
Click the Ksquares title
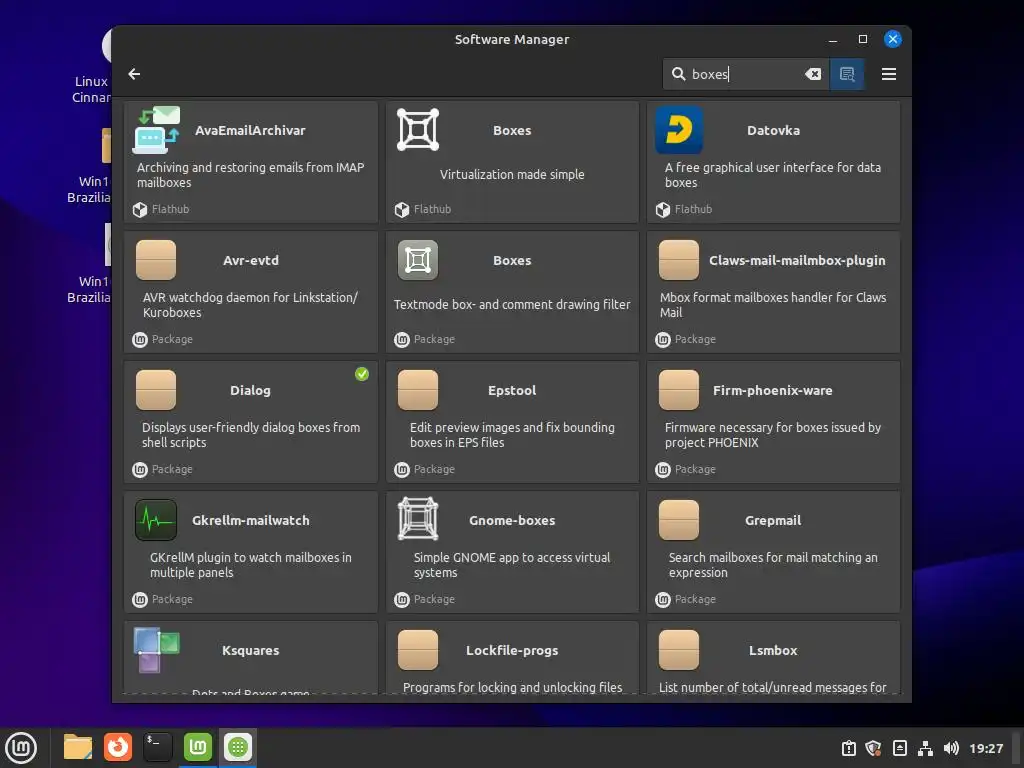(251, 650)
